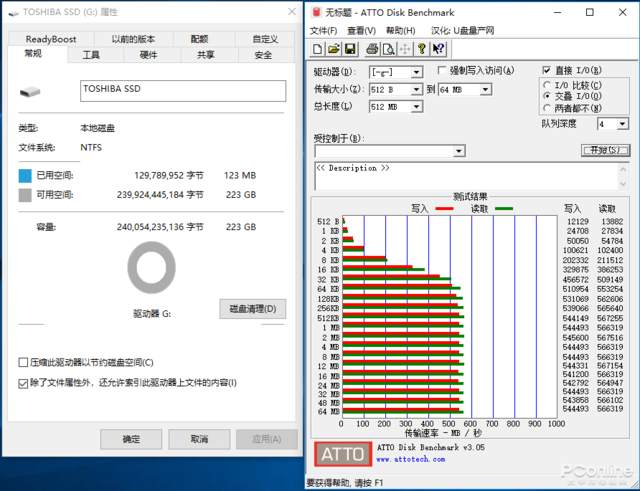Click the Description scrollbar down arrow
This screenshot has height=491, width=640.
623,184
